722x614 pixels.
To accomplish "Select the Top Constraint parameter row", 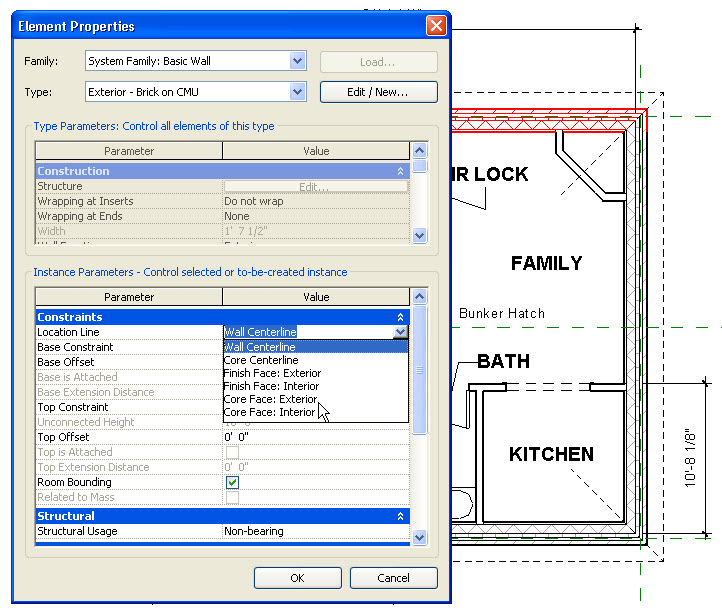I will (x=129, y=407).
